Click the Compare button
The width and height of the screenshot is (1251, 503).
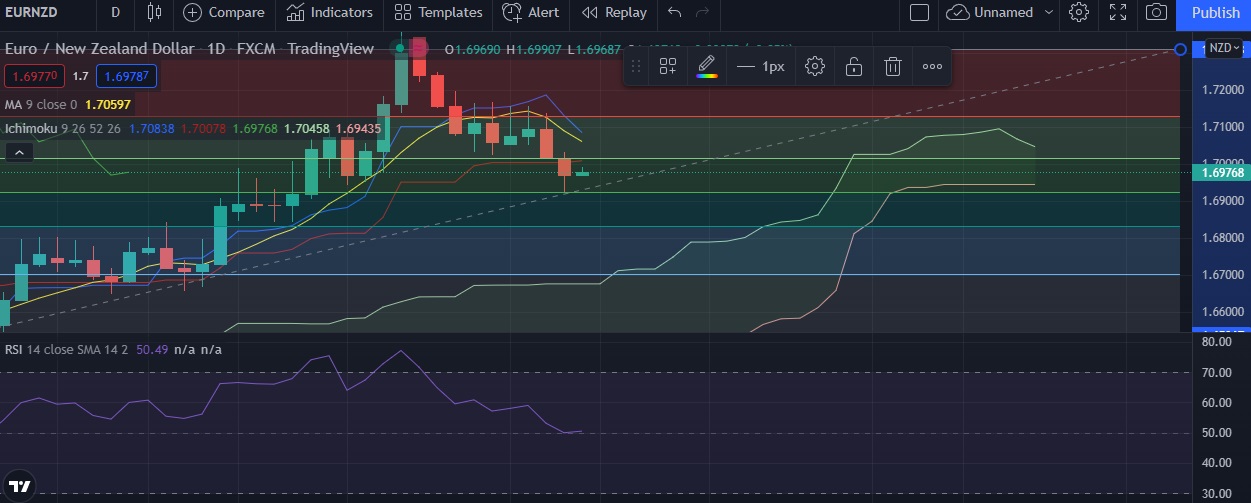click(225, 12)
